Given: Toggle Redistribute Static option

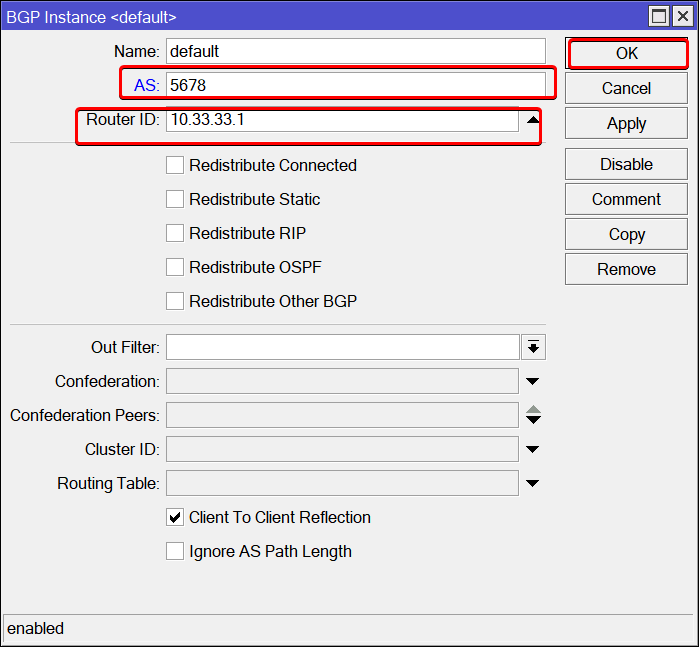Looking at the screenshot, I should 175,199.
